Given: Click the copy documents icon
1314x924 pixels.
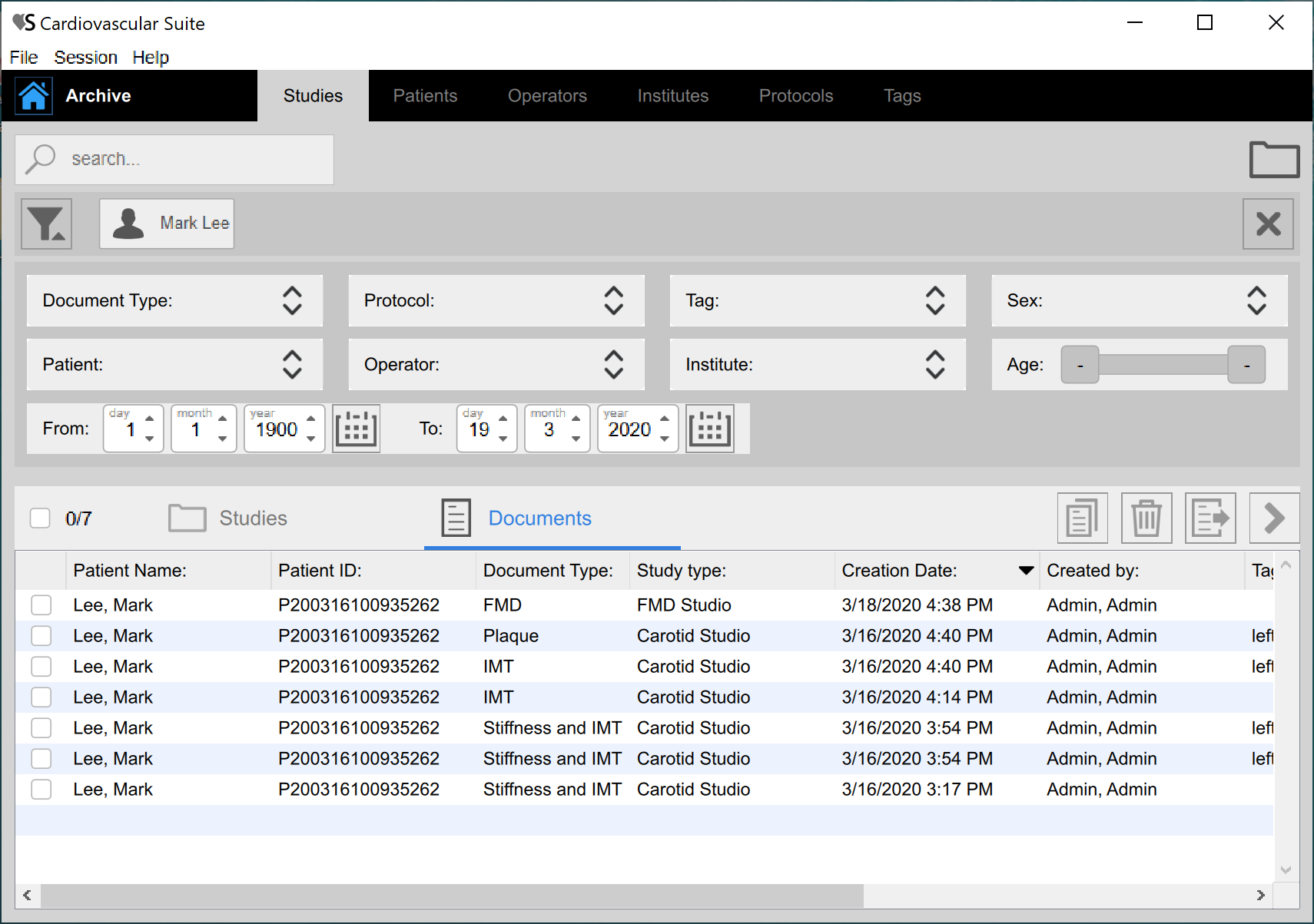Looking at the screenshot, I should pos(1082,518).
